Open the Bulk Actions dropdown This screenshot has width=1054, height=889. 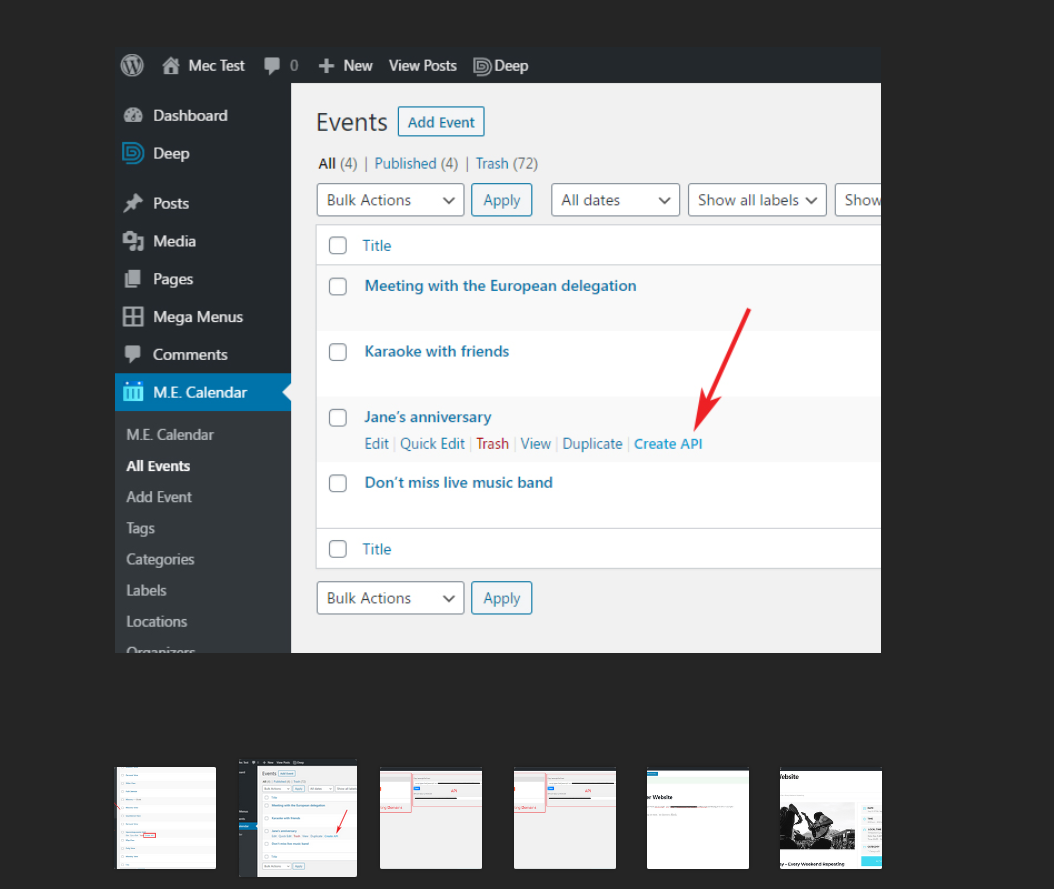click(390, 199)
